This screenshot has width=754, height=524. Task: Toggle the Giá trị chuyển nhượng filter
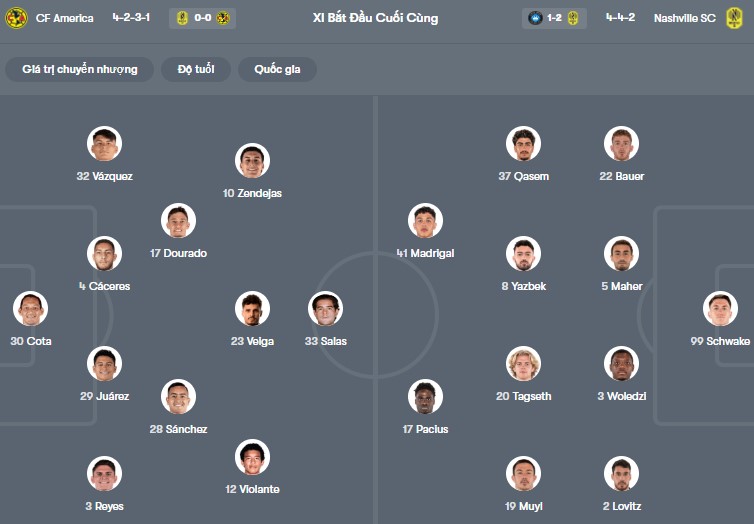[80, 69]
